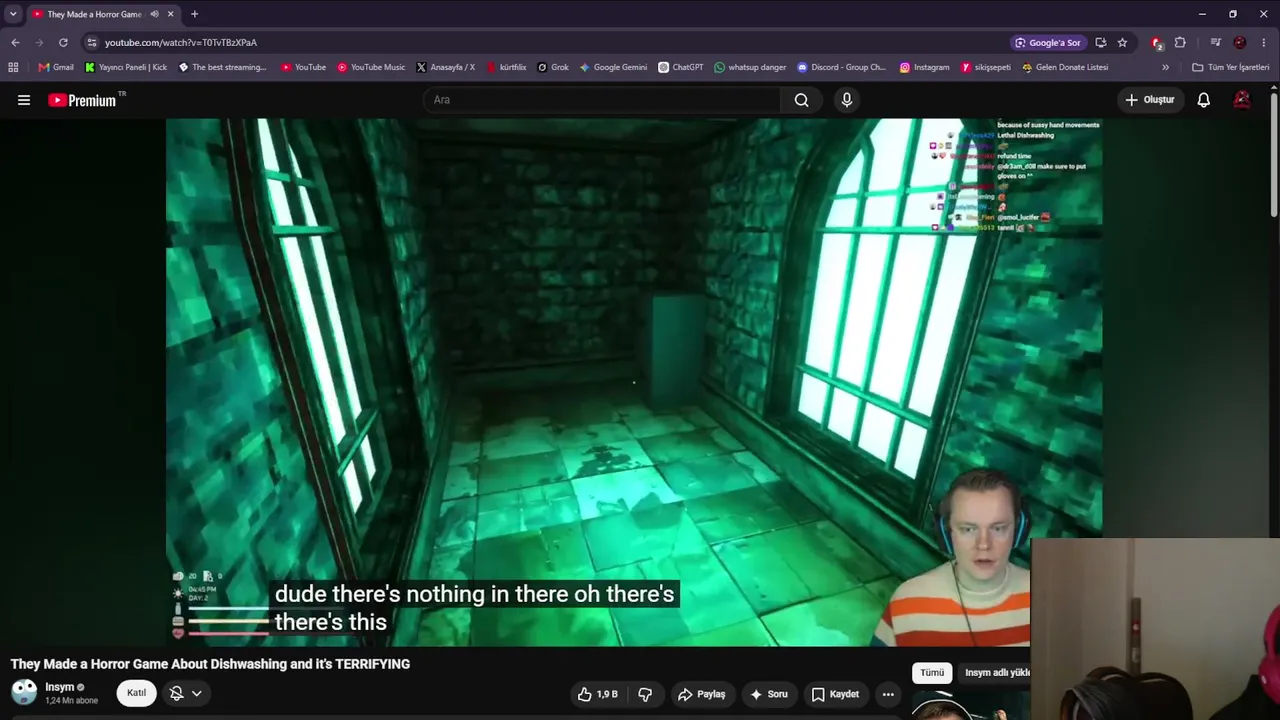The width and height of the screenshot is (1280, 720).
Task: Open kürtfilix bookmark
Action: (x=506, y=67)
